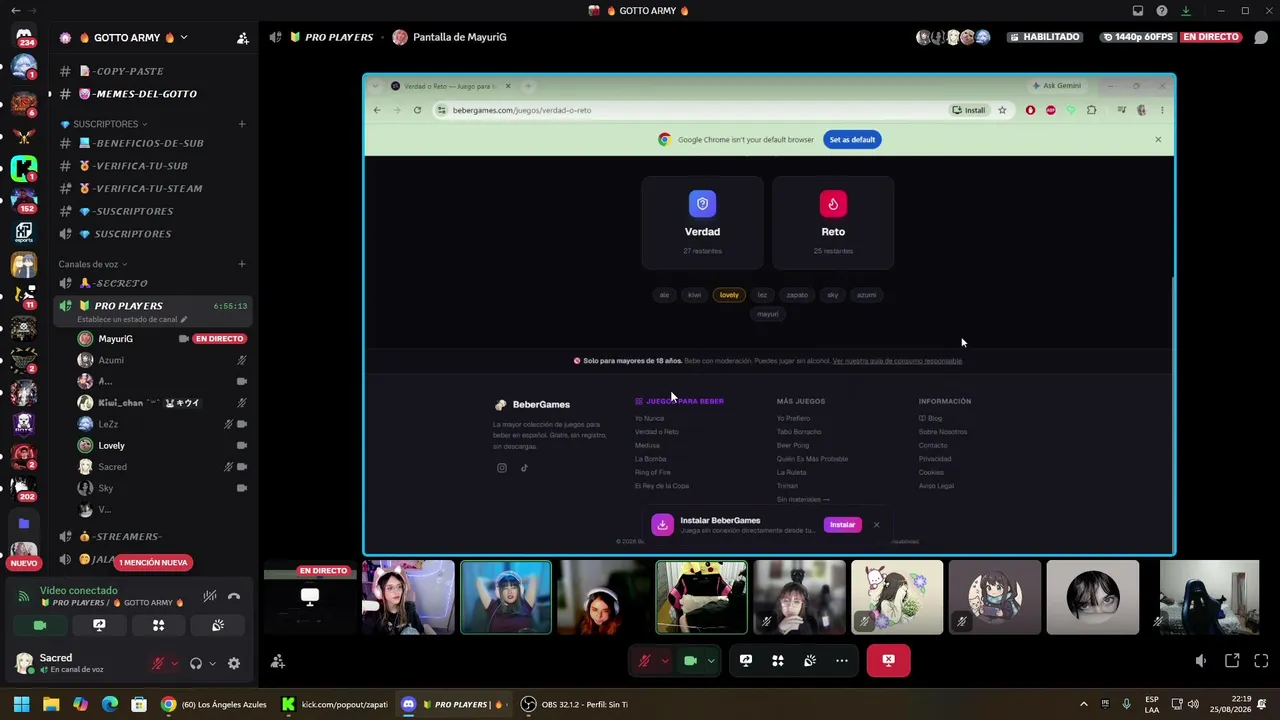Toggle camera in the voice connected panel
The image size is (1280, 720).
coord(40,625)
